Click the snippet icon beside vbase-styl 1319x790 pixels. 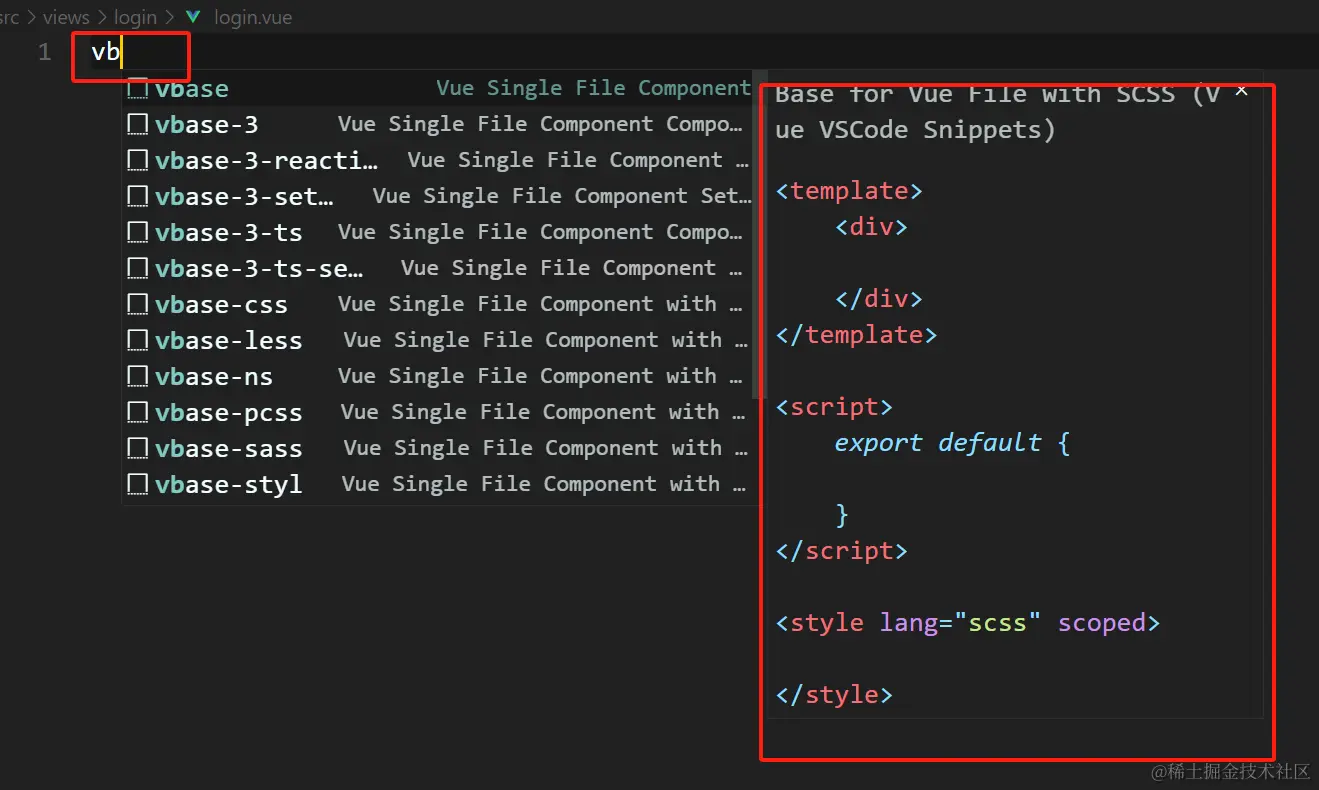pyautogui.click(x=138, y=484)
